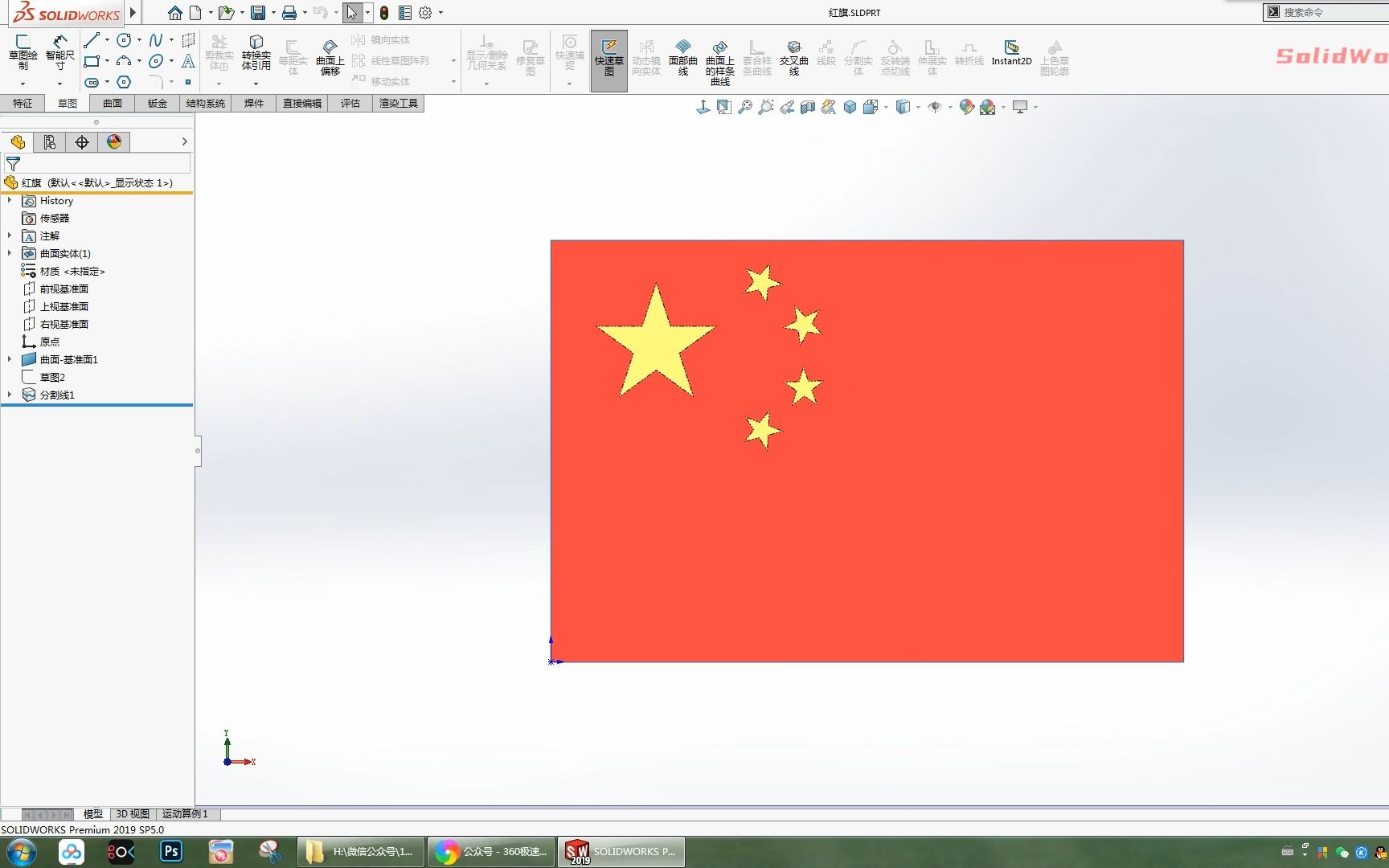Open the Save dropdown arrow
The image size is (1389, 868).
coord(273,13)
